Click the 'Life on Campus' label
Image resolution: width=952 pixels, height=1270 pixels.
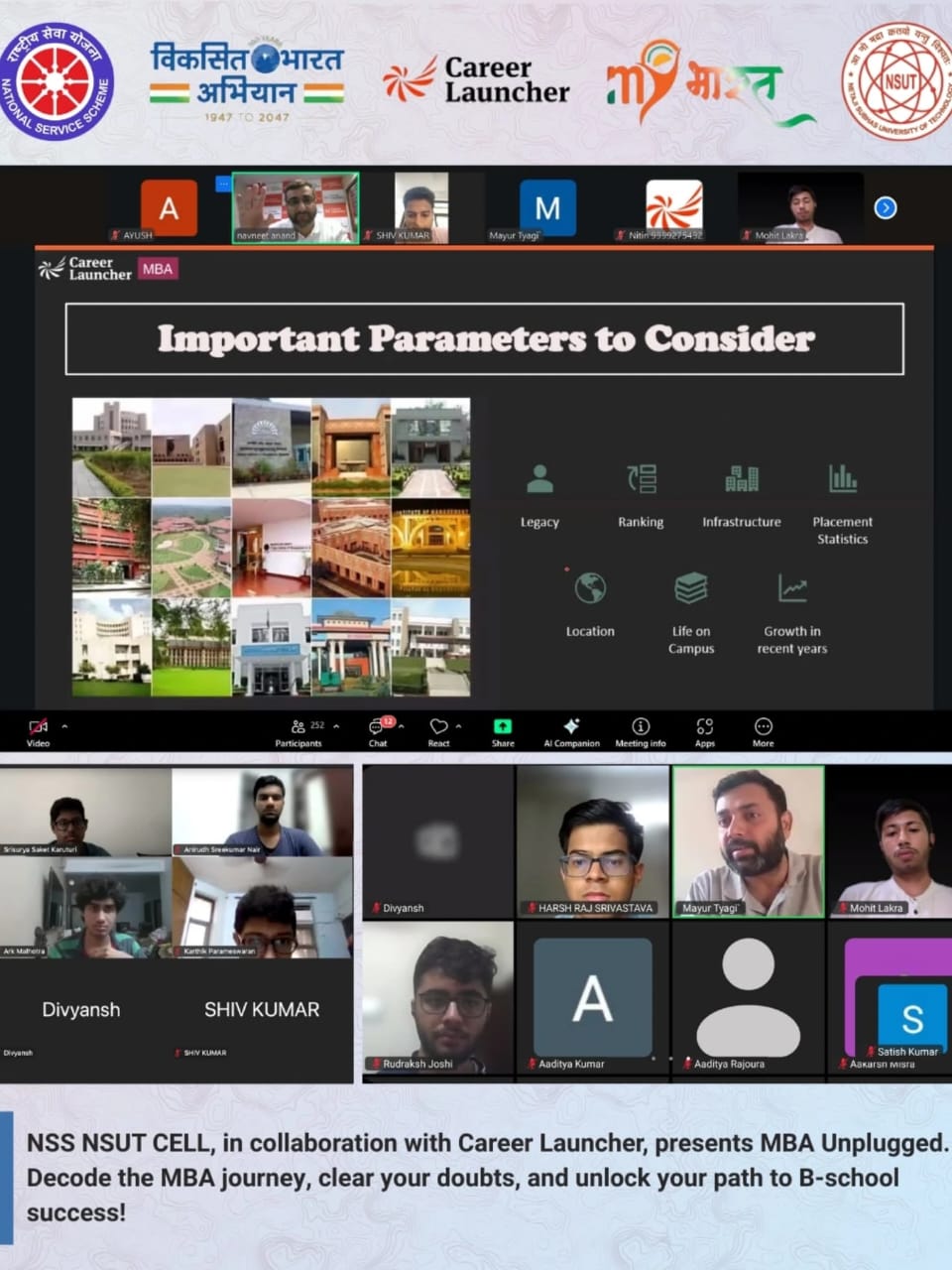691,640
